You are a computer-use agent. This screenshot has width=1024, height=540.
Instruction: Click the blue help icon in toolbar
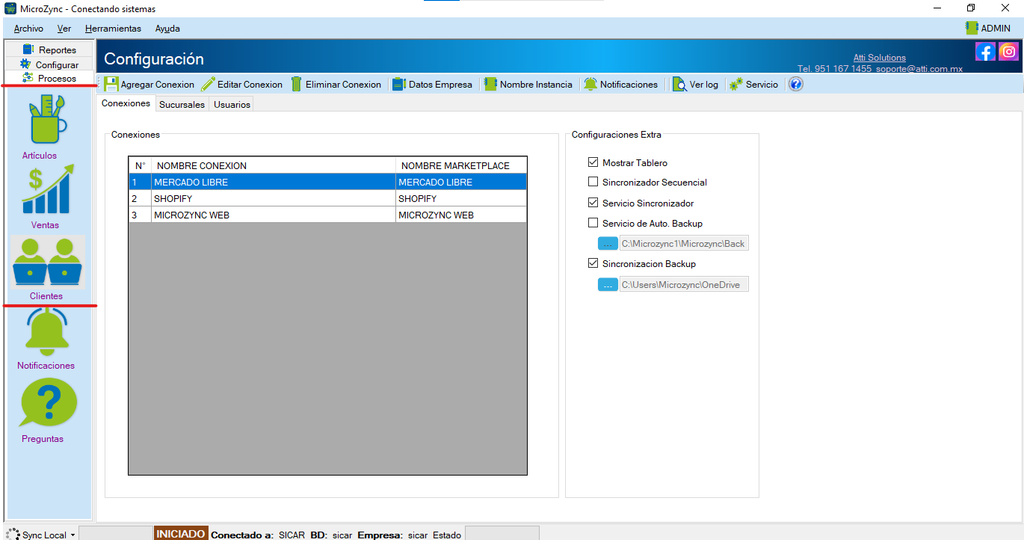[795, 84]
